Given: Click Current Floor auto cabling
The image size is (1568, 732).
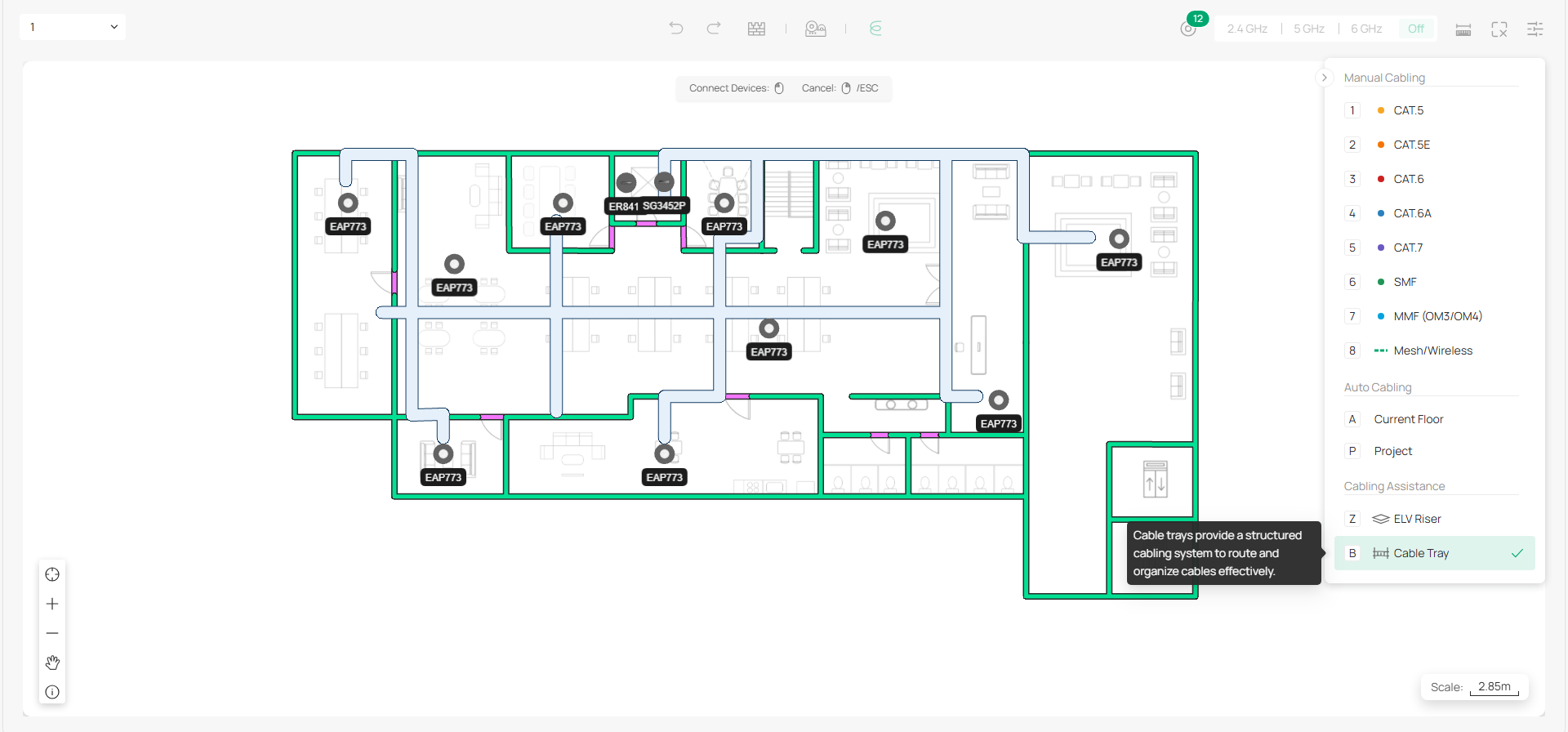Looking at the screenshot, I should point(1408,419).
